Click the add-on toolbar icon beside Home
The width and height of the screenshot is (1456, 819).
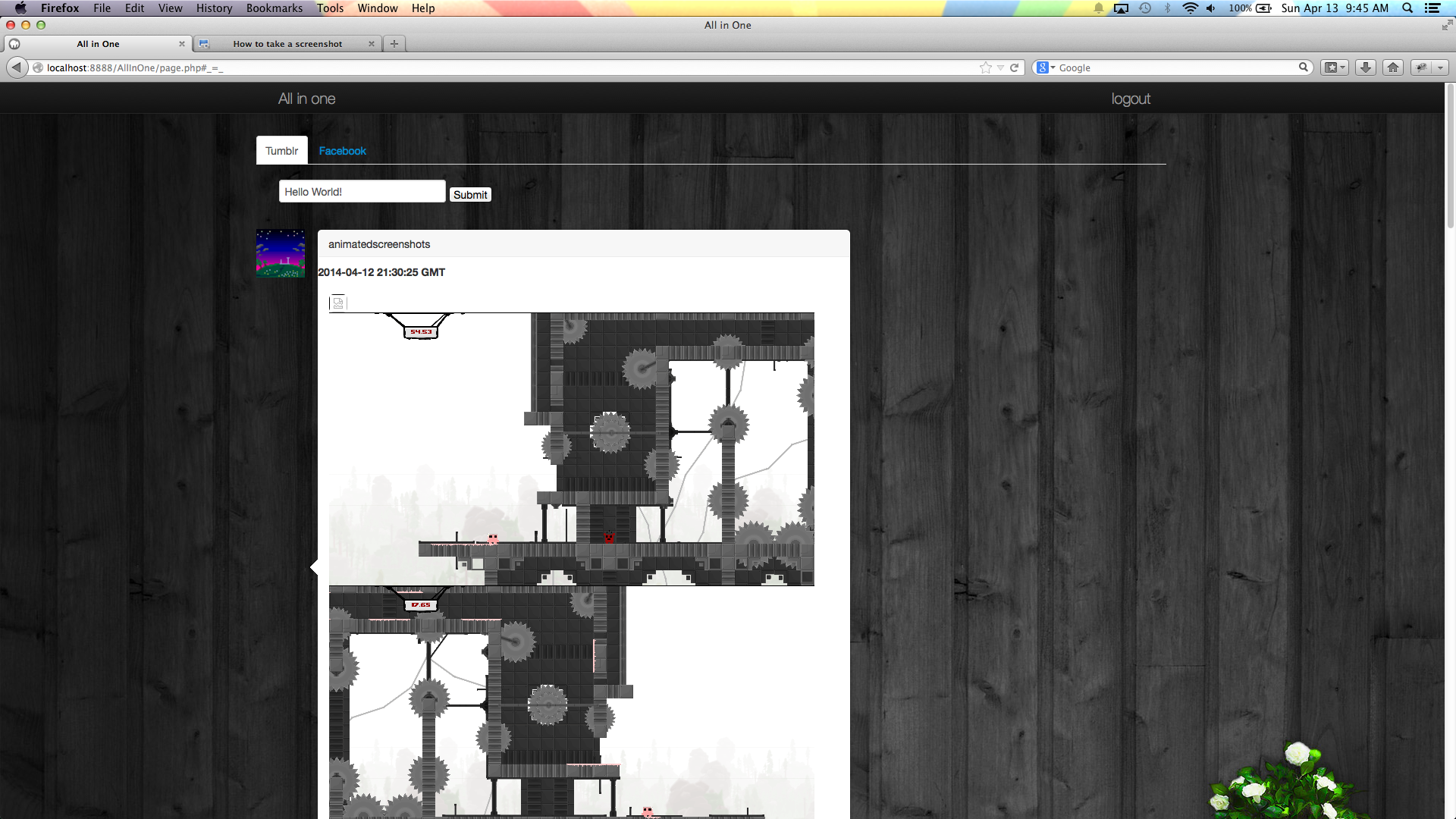1422,67
